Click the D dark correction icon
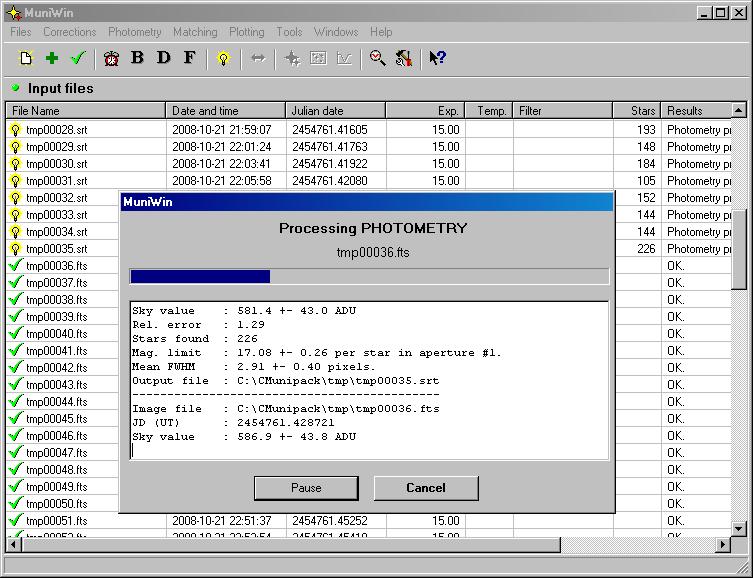The height and width of the screenshot is (578, 753). [x=163, y=58]
